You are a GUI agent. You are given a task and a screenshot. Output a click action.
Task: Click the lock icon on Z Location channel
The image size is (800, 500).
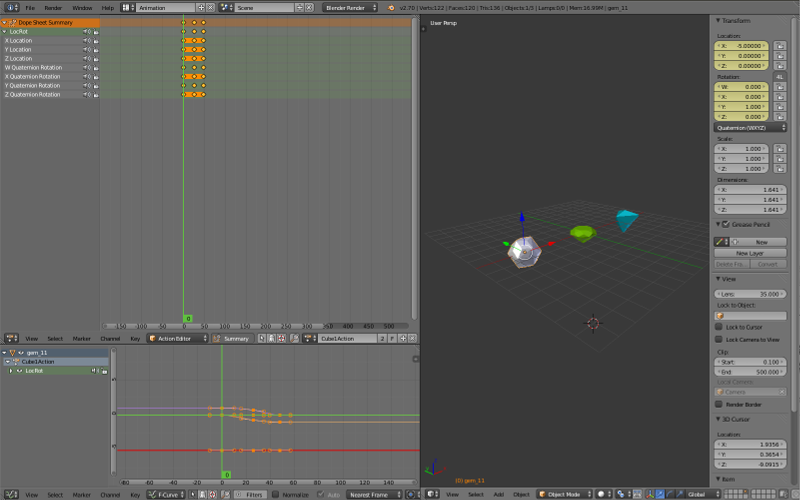[x=95, y=59]
